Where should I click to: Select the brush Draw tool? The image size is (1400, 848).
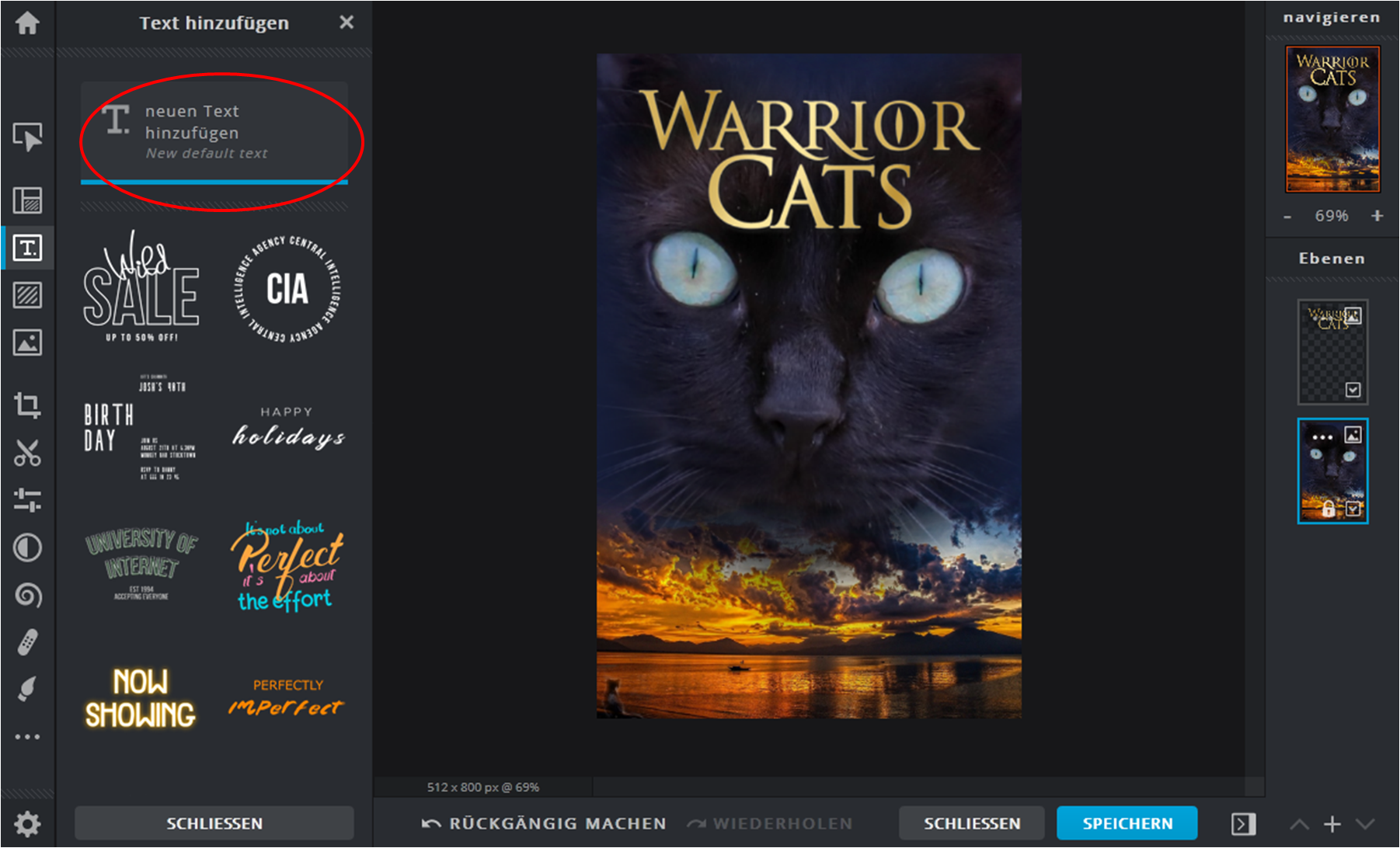[28, 689]
